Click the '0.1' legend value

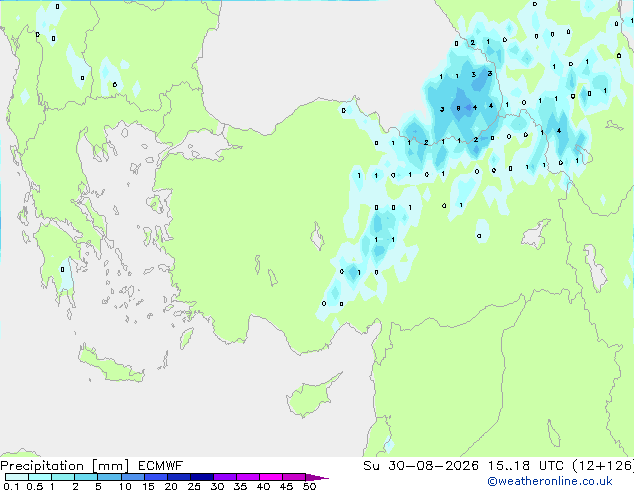pyautogui.click(x=11, y=486)
